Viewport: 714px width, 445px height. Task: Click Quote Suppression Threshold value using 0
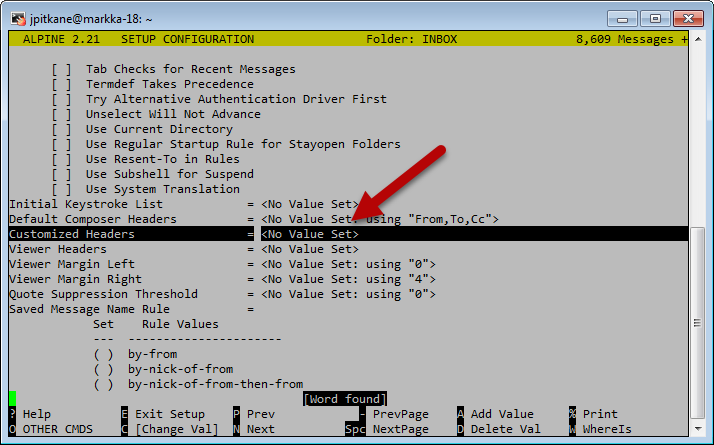(348, 294)
